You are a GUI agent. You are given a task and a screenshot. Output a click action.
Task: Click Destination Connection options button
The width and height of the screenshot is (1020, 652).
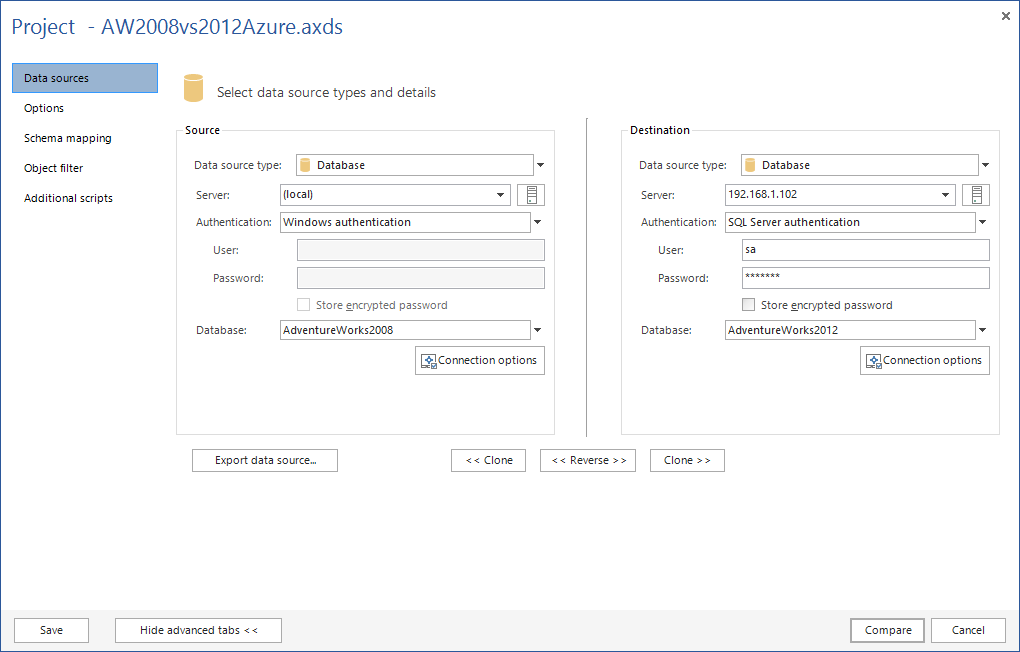tap(925, 360)
